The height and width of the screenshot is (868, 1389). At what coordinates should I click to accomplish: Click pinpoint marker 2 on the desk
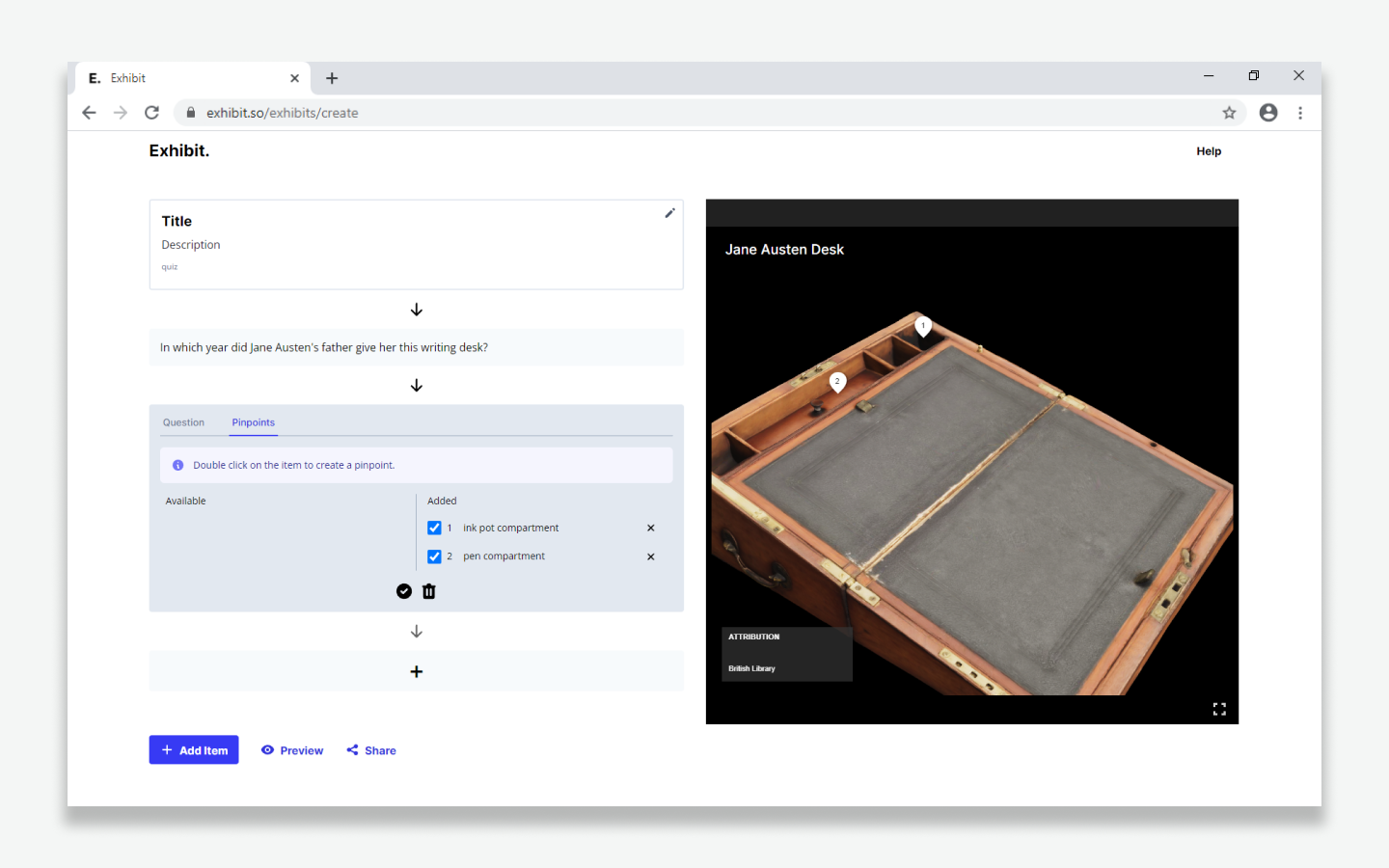coord(837,382)
